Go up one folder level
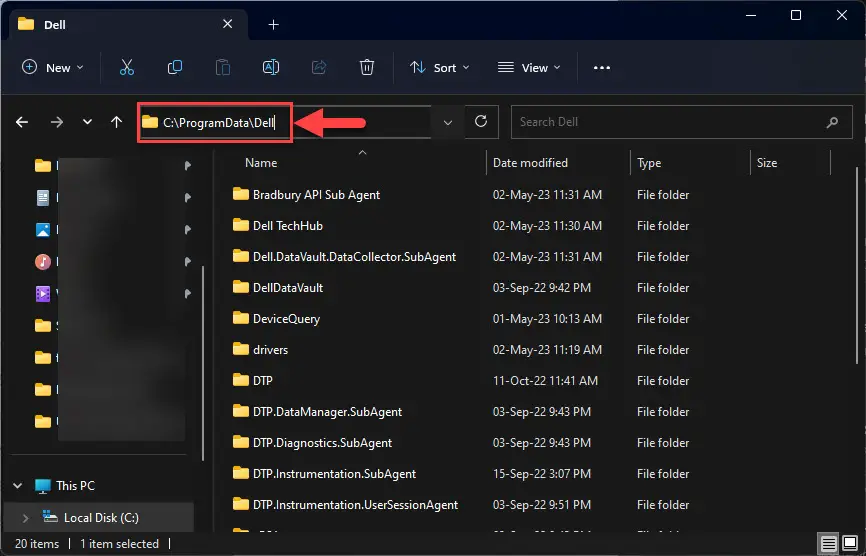This screenshot has width=866, height=556. [x=116, y=122]
